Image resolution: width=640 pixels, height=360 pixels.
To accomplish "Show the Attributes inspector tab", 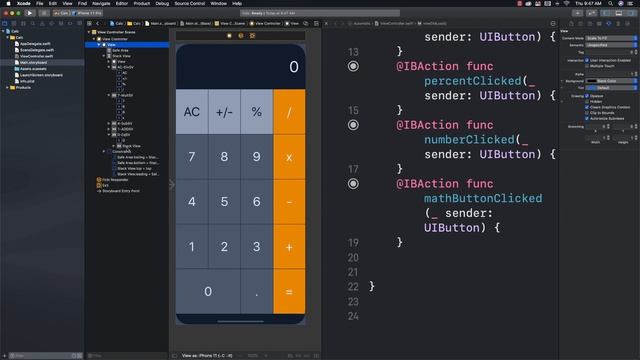I will (x=609, y=24).
